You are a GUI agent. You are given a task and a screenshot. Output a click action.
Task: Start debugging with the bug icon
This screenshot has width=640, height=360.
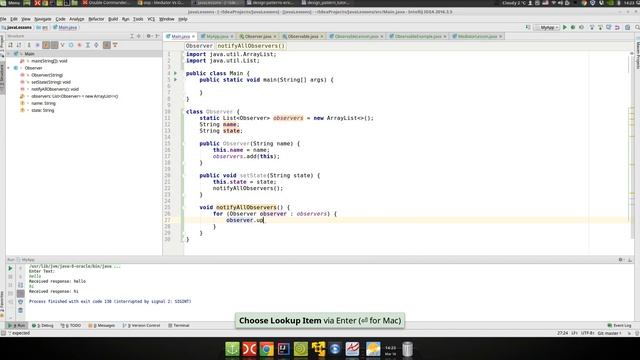pyautogui.click(x=573, y=27)
